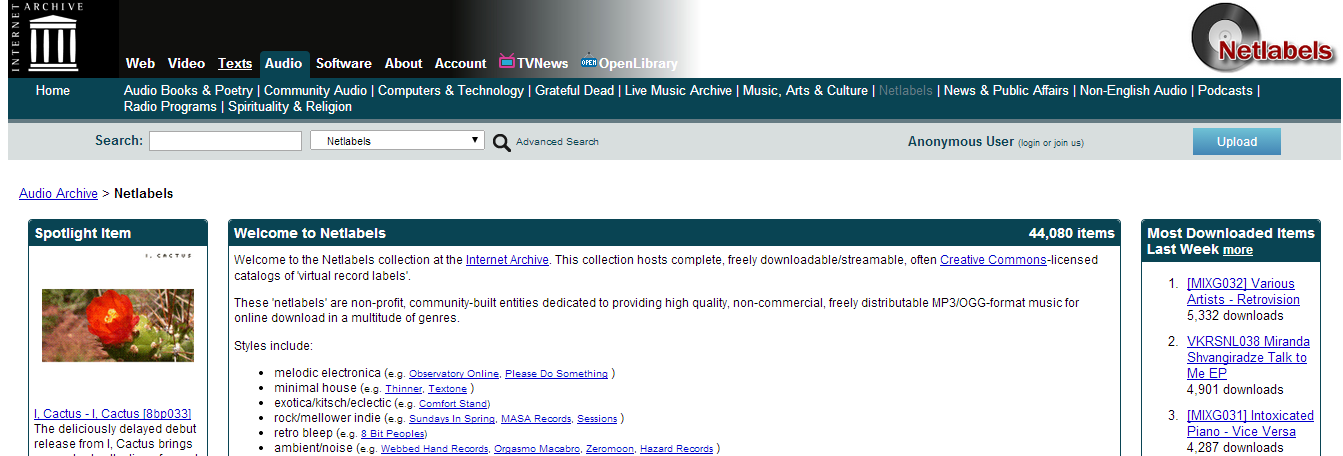Click the join us link
Viewport: 1343px width, 456px height.
(x=1067, y=143)
